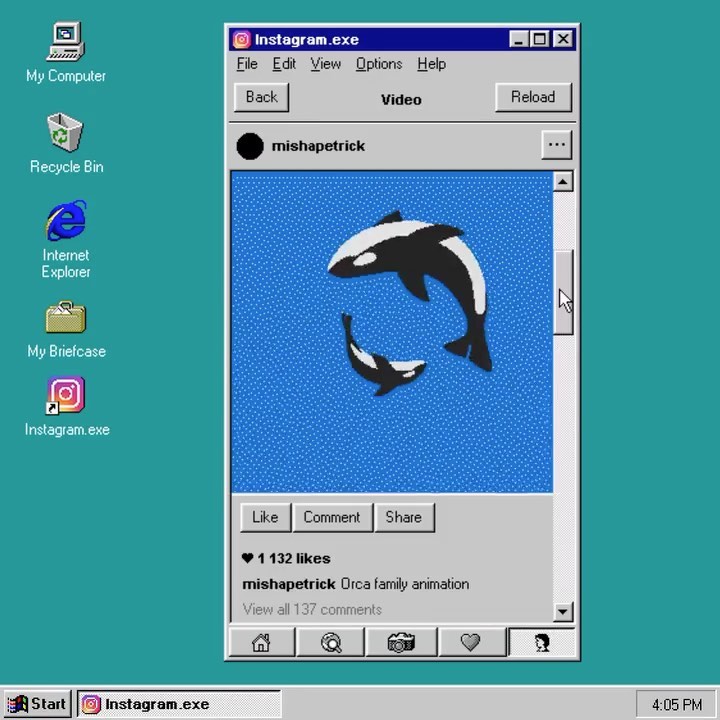
Task: Open the Edit menu
Action: (284, 64)
